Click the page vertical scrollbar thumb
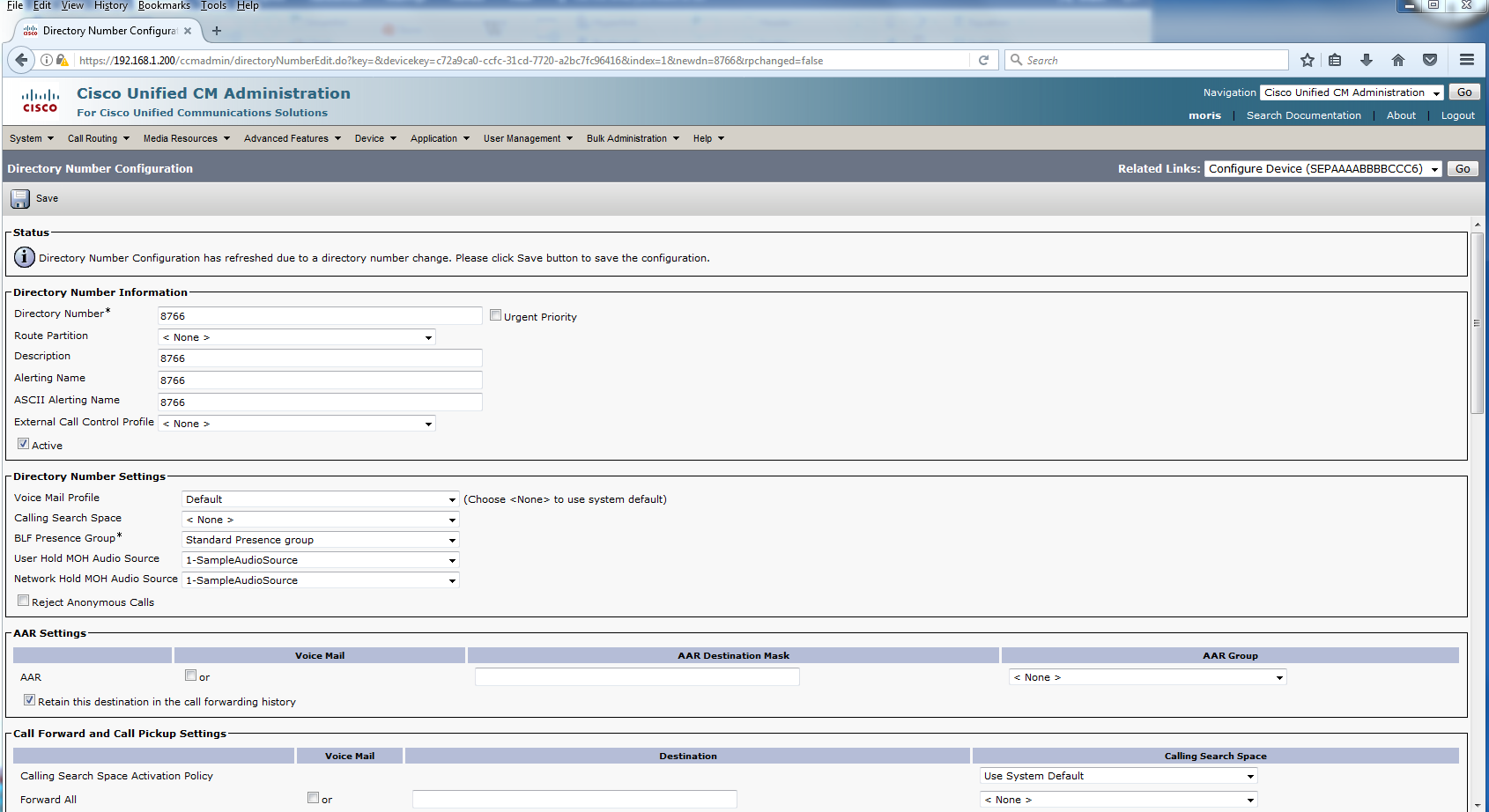1489x812 pixels. [1478, 322]
